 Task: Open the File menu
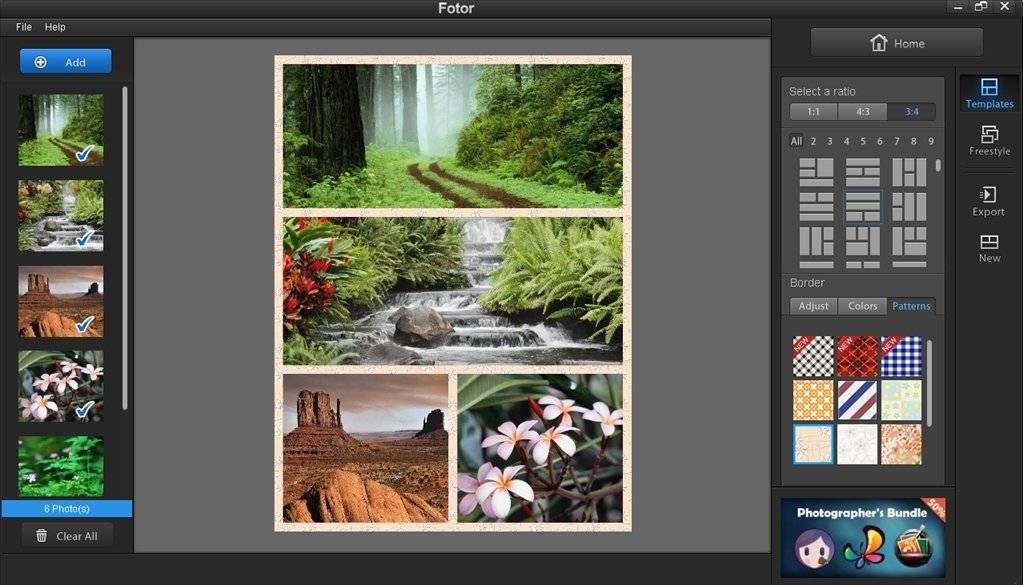click(x=23, y=27)
